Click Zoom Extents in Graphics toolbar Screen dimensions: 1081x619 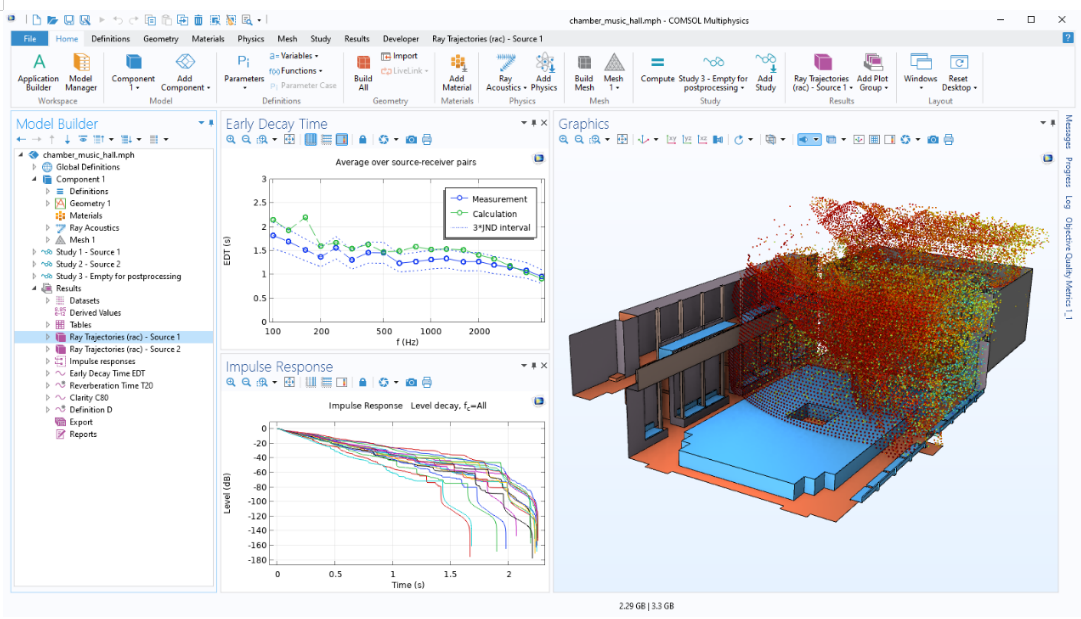click(x=623, y=139)
